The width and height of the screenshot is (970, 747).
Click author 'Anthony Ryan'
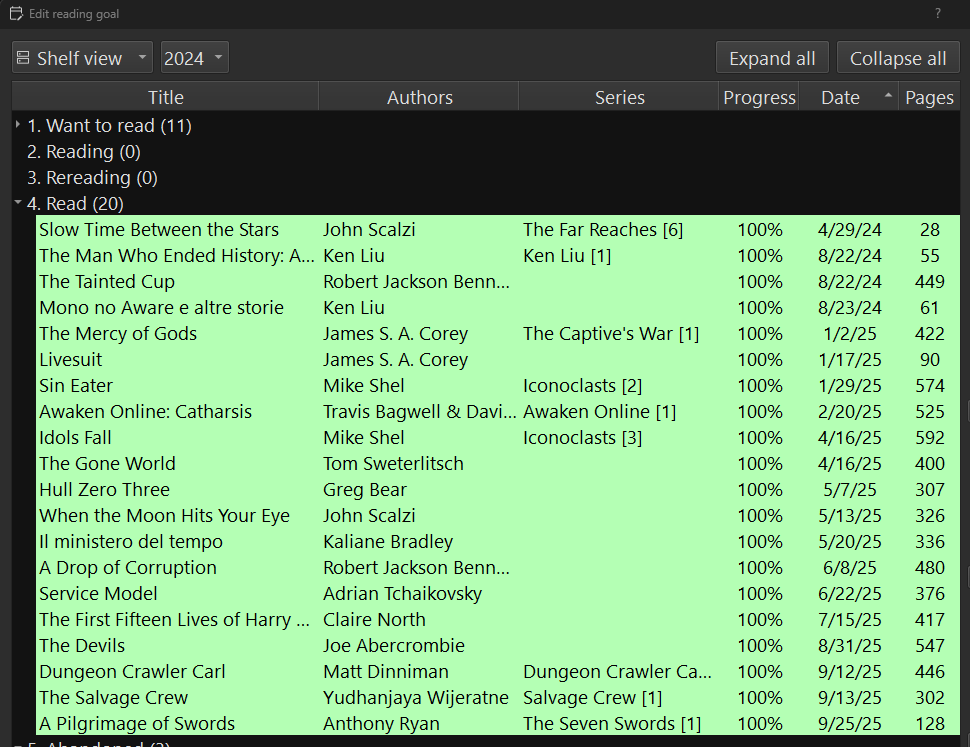(x=382, y=723)
